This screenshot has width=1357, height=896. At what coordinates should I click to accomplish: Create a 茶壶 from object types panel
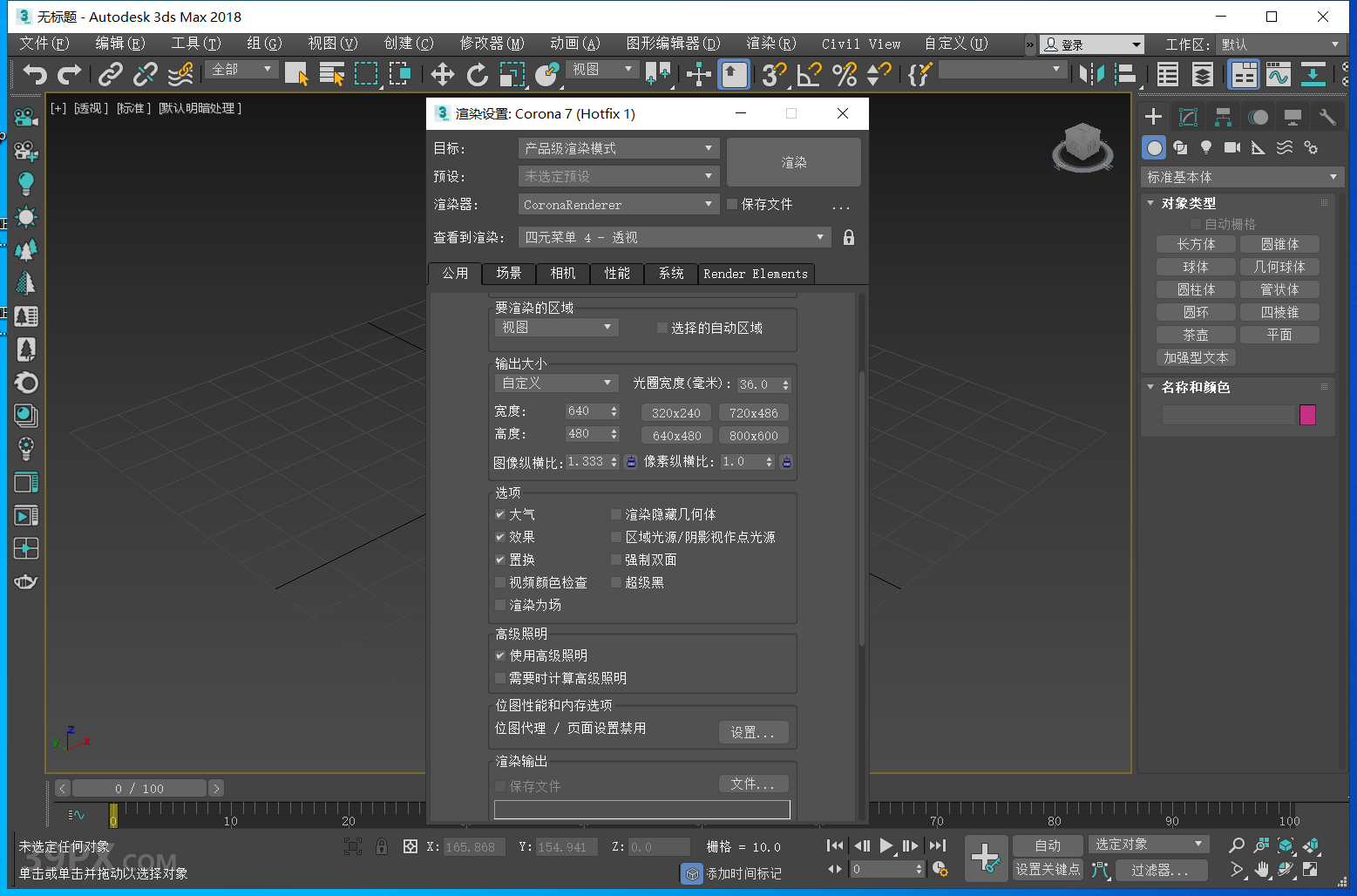[1195, 334]
